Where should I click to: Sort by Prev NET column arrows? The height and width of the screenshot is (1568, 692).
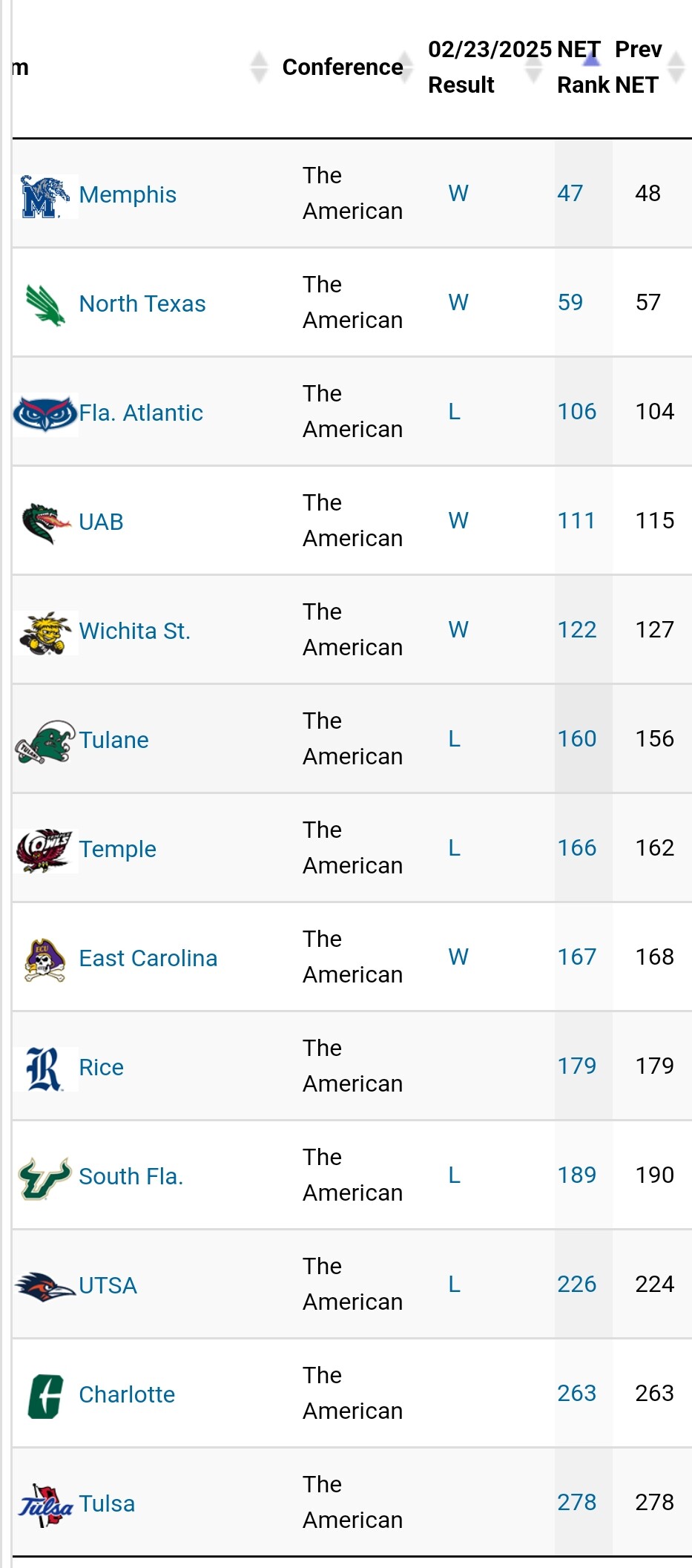coord(676,68)
